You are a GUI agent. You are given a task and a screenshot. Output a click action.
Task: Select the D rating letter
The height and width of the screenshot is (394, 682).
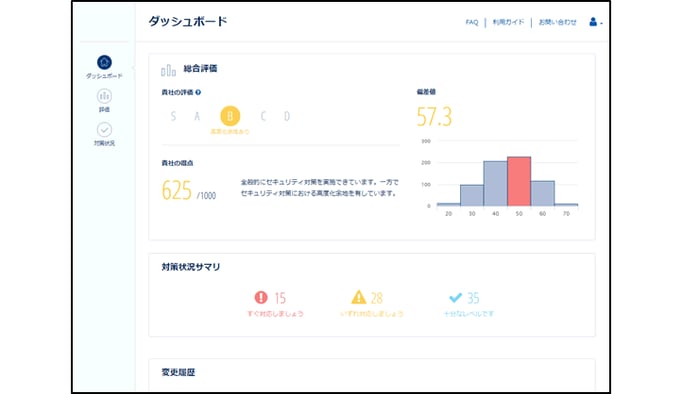click(x=287, y=116)
